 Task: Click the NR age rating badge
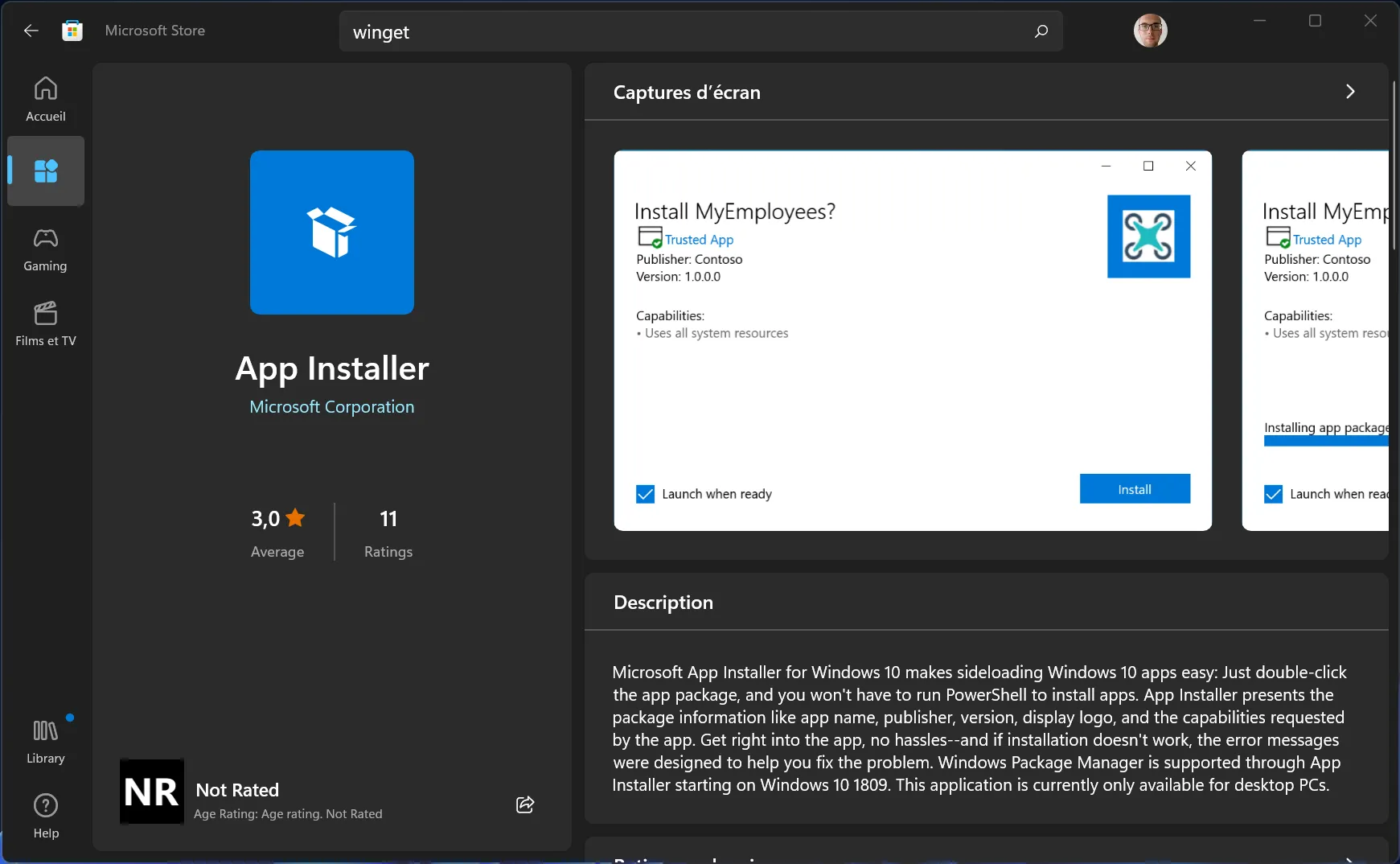152,792
